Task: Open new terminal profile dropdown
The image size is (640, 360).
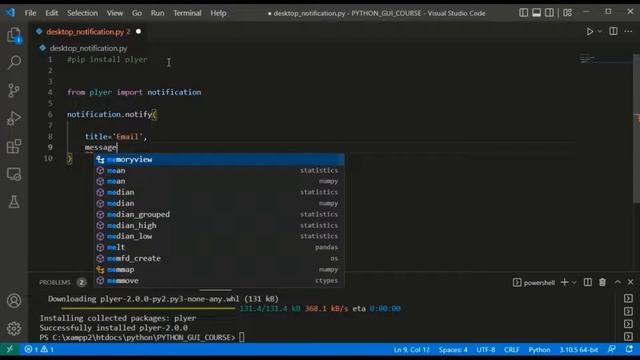Action: [x=574, y=282]
